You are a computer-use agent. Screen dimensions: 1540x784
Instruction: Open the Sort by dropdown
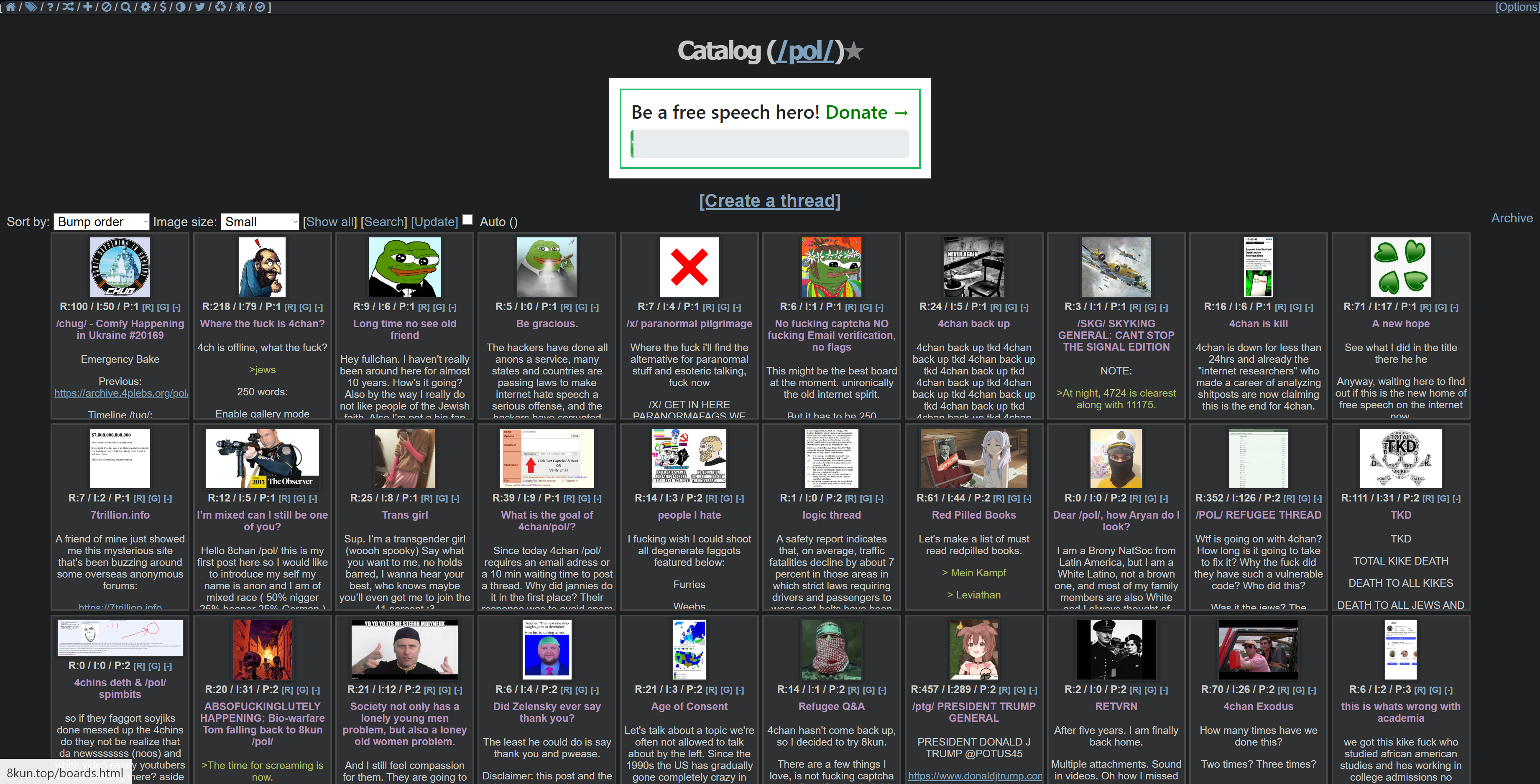[101, 221]
